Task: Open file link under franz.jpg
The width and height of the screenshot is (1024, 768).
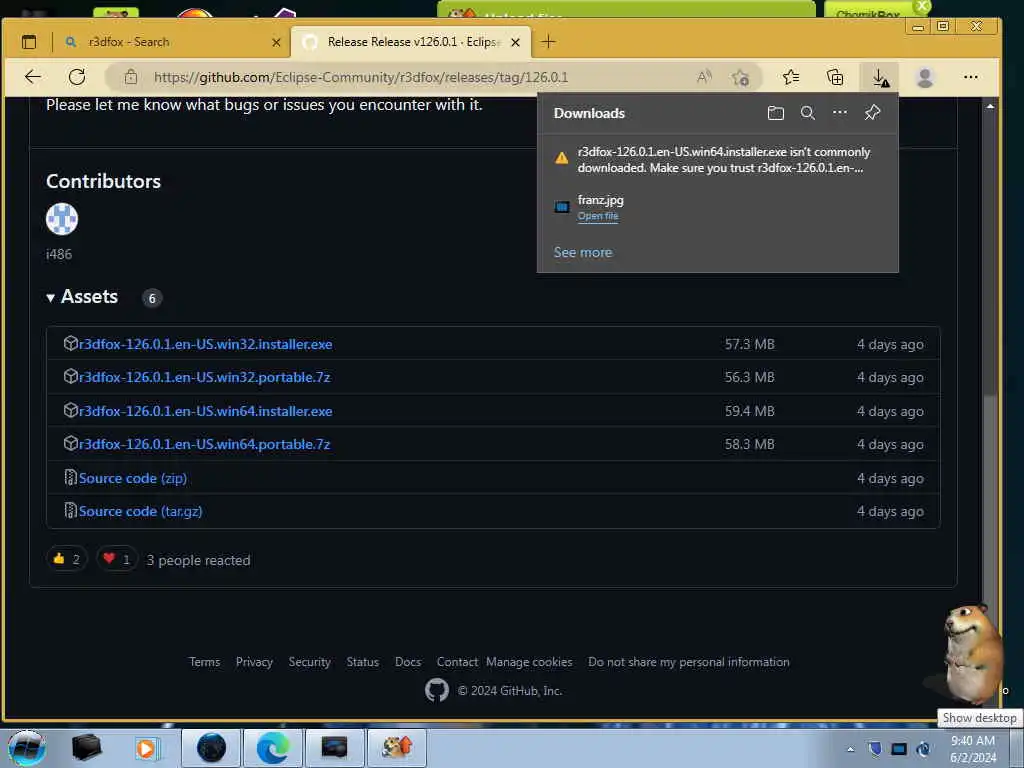Action: [x=598, y=216]
